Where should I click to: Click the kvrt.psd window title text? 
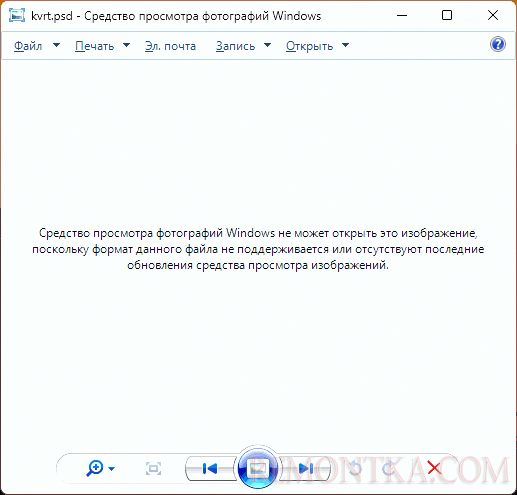point(176,16)
